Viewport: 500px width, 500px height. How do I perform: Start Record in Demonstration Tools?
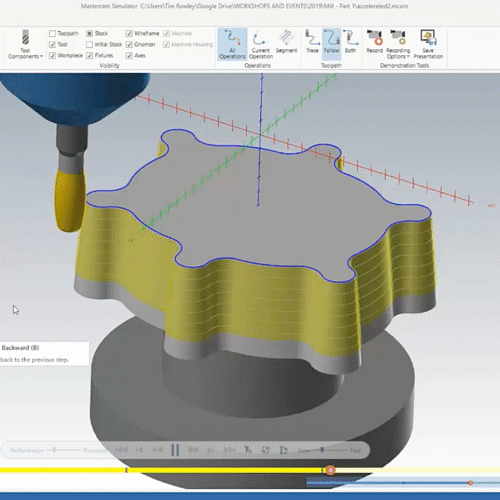[374, 41]
